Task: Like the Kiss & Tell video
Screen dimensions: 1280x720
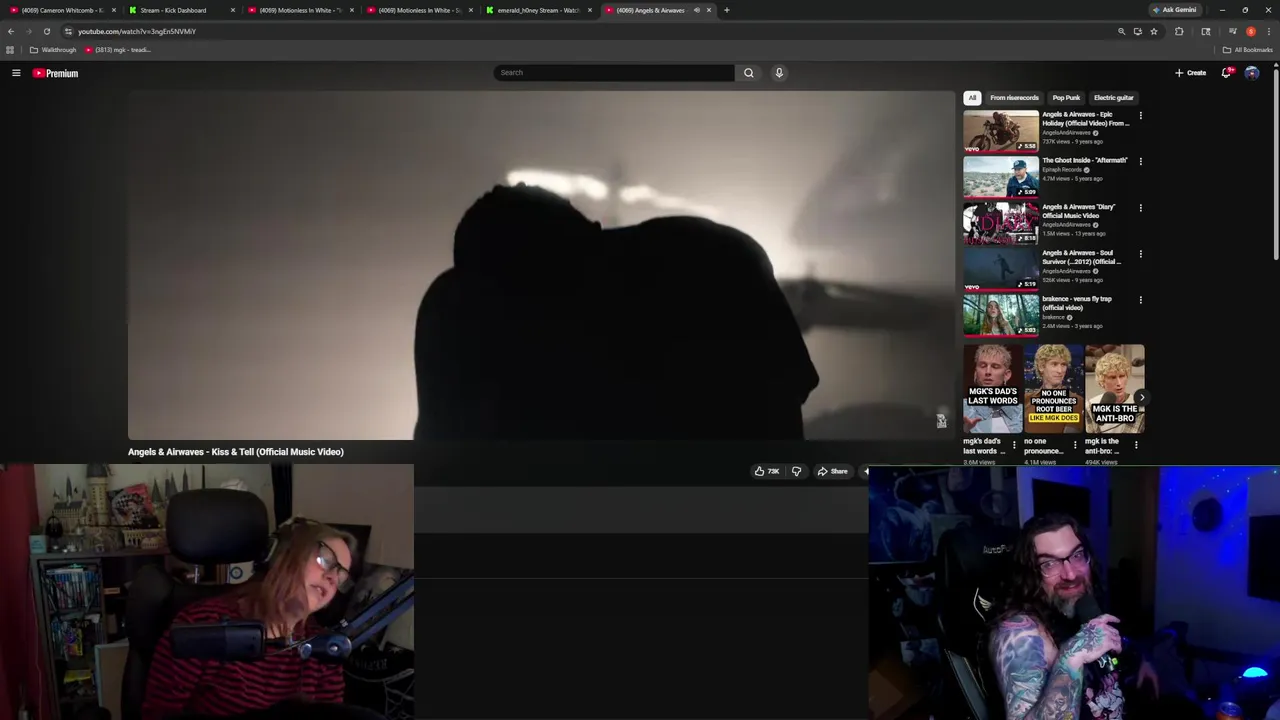Action: point(767,471)
